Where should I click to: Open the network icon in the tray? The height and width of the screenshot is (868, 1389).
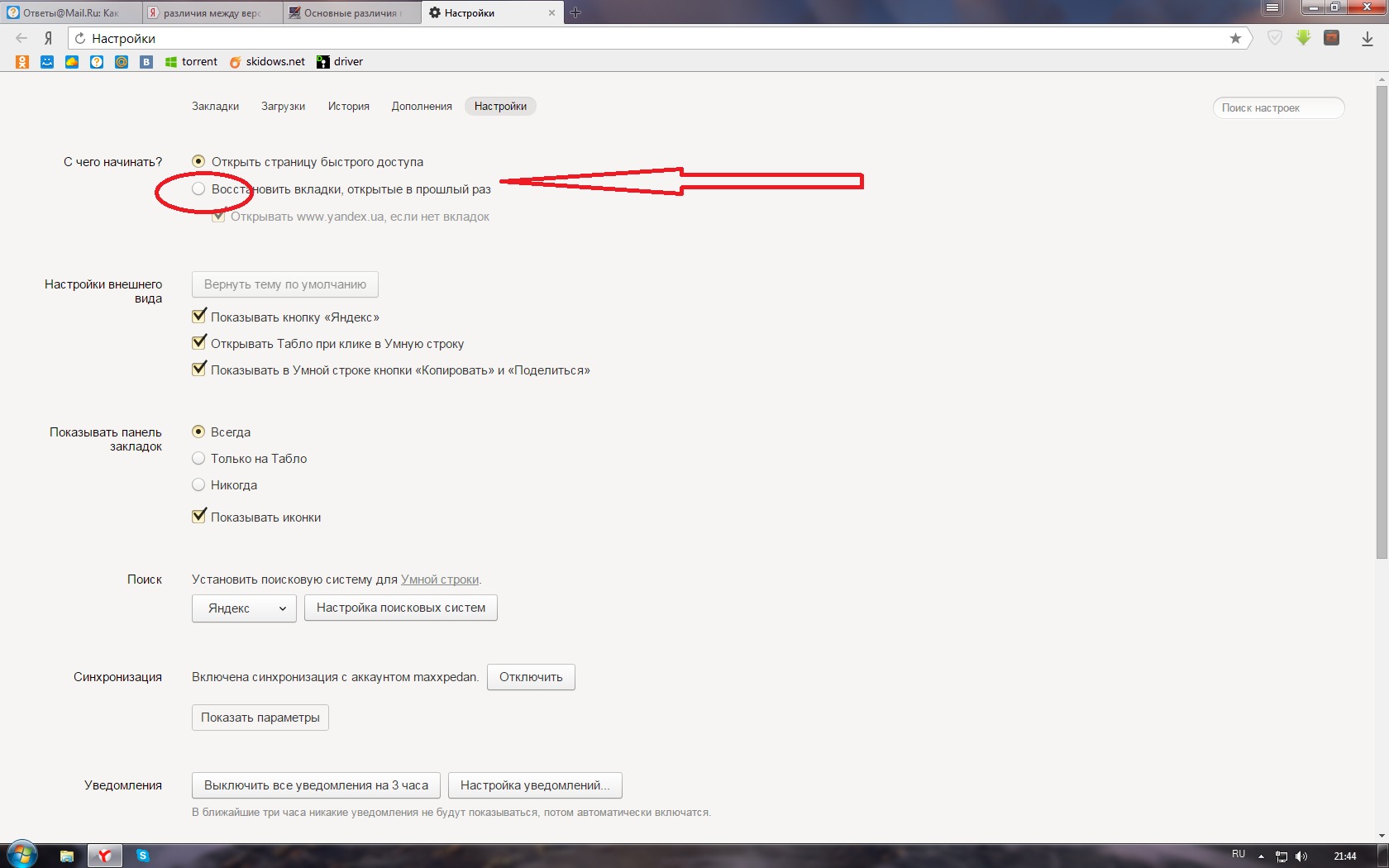pos(1282,856)
